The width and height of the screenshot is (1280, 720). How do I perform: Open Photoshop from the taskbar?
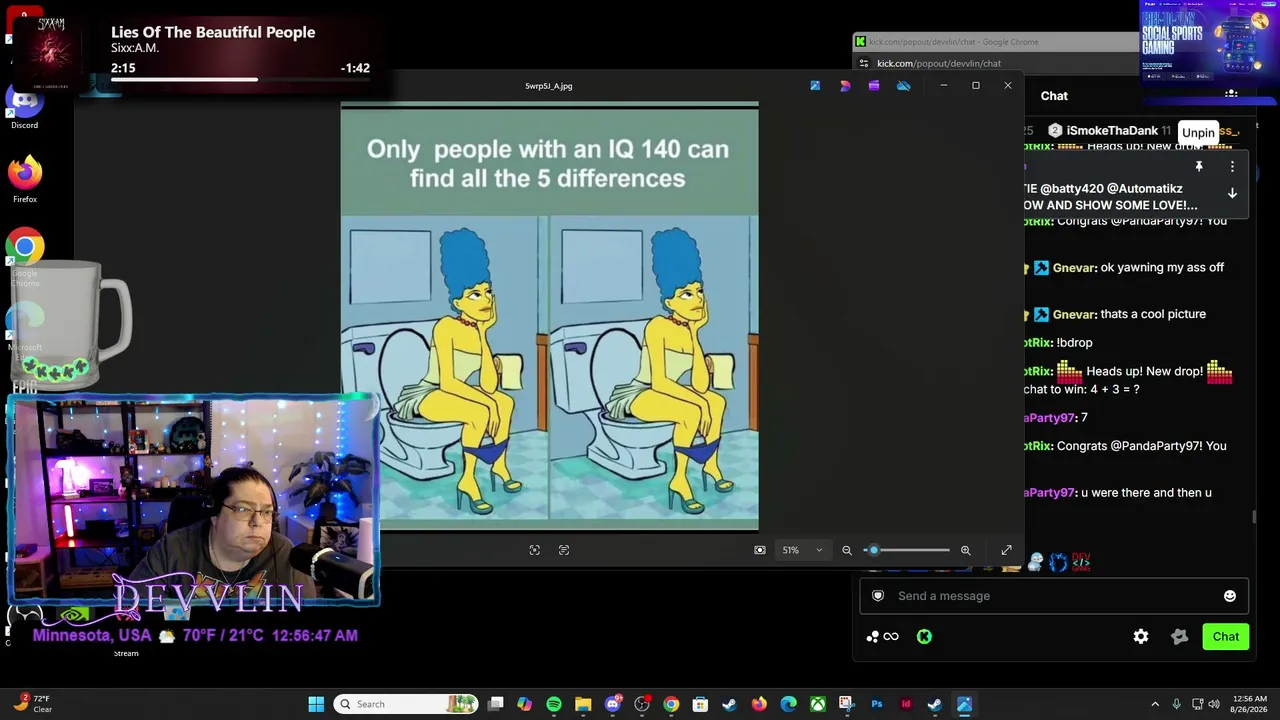[x=877, y=704]
